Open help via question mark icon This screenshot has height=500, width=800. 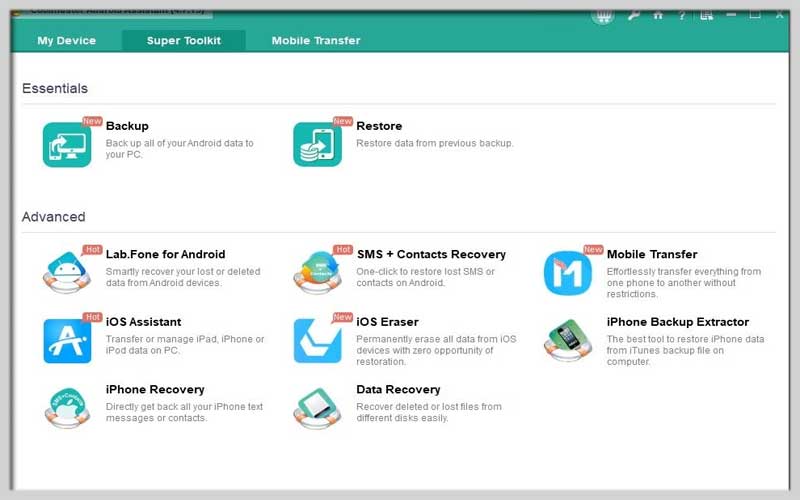682,15
